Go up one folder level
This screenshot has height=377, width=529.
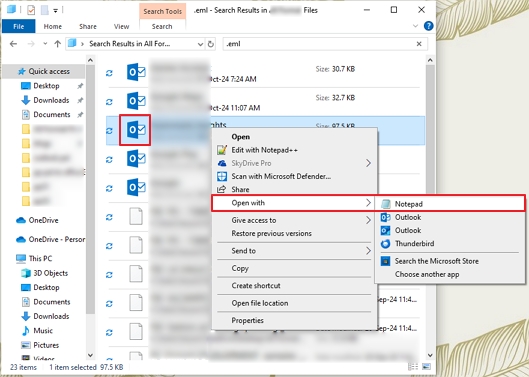(x=57, y=44)
